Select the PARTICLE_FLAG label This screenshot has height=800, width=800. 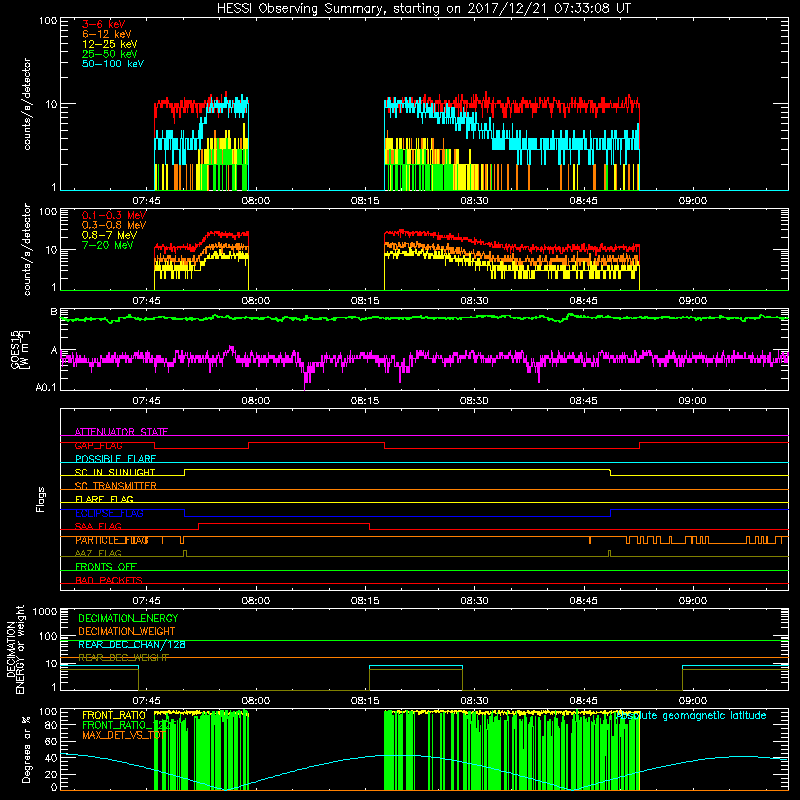[112, 540]
